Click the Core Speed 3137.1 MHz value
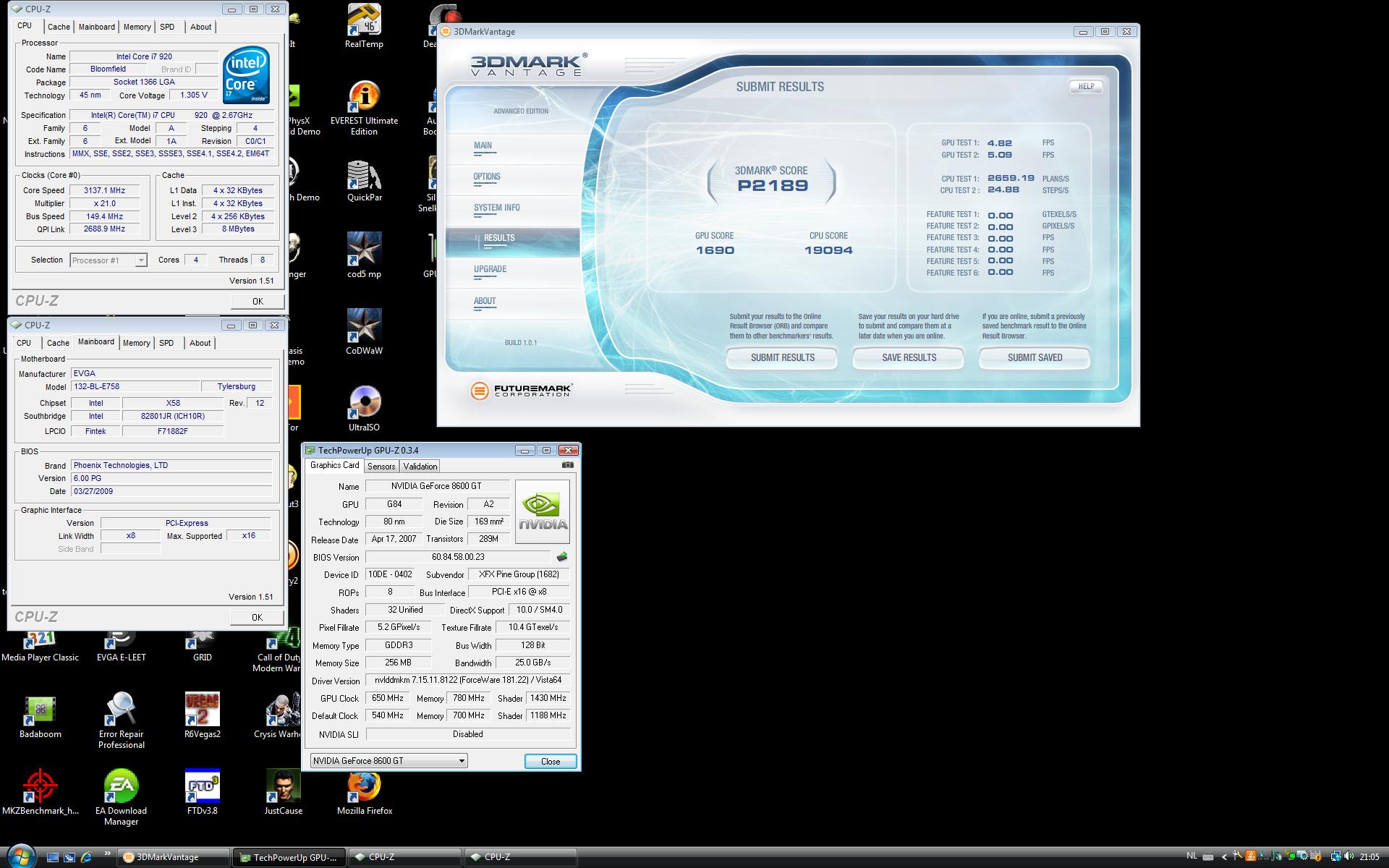Image resolution: width=1389 pixels, height=868 pixels. 104,190
